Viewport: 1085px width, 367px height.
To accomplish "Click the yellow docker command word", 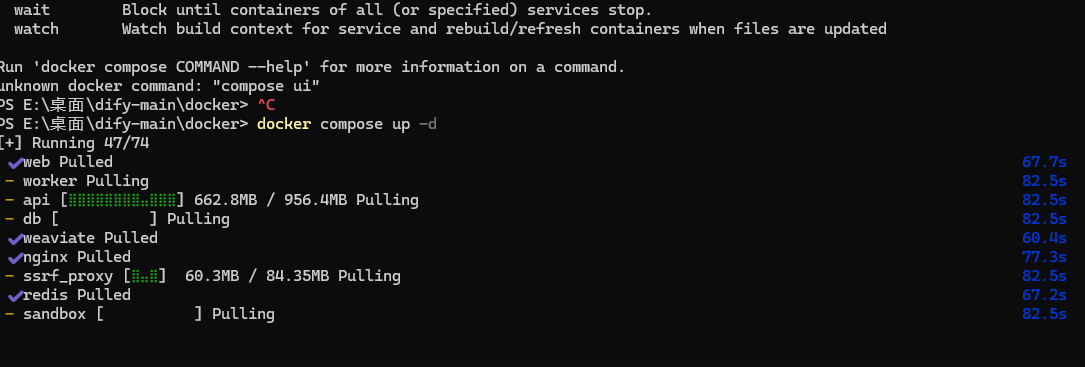I will [x=284, y=125].
